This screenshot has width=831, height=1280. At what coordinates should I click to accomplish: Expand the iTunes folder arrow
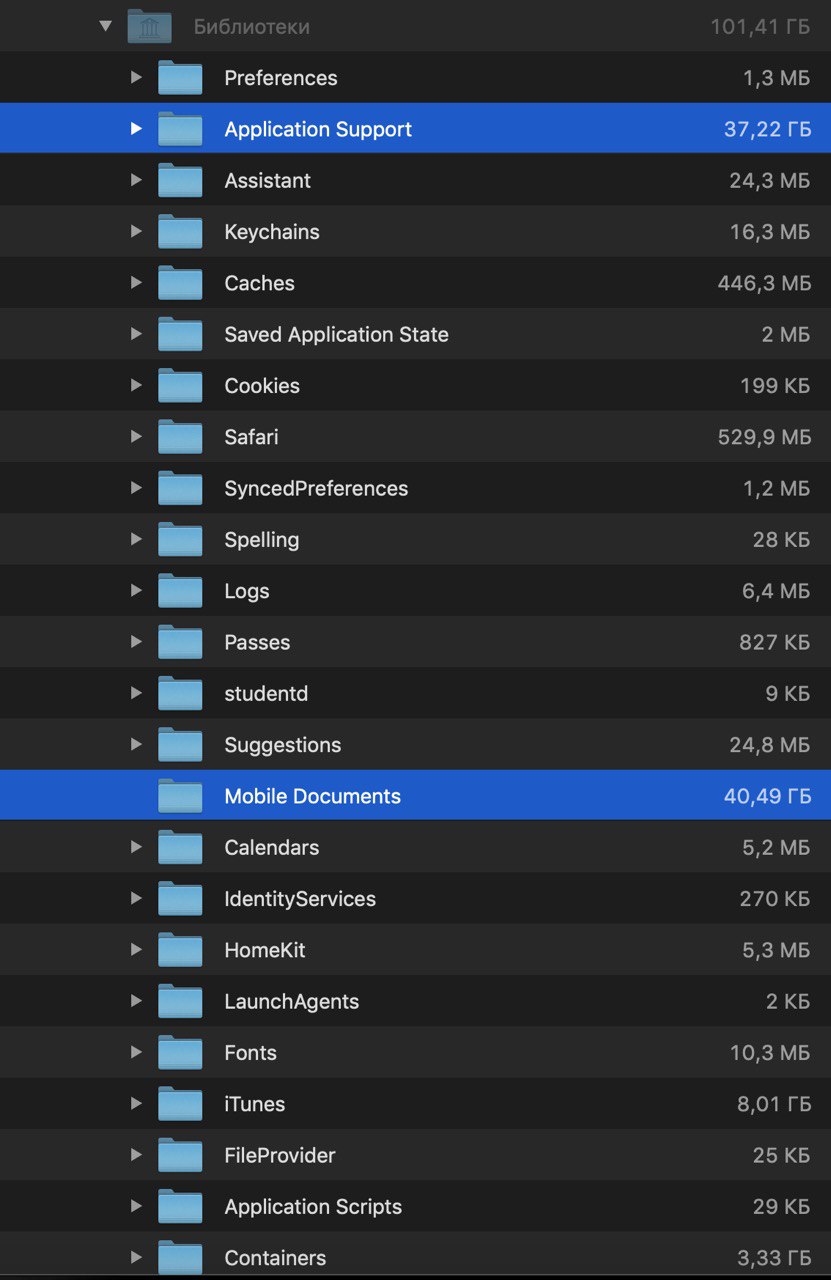[x=136, y=1103]
